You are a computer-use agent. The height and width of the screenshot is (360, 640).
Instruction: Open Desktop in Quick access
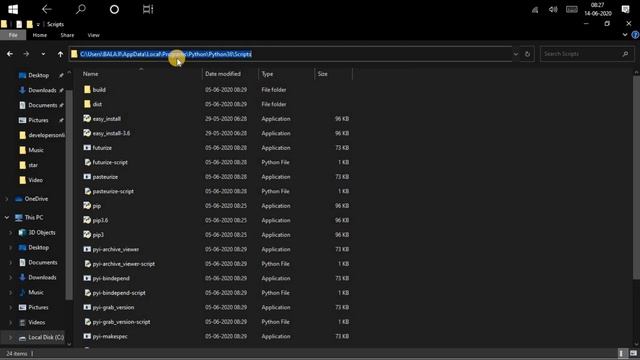coord(38,75)
